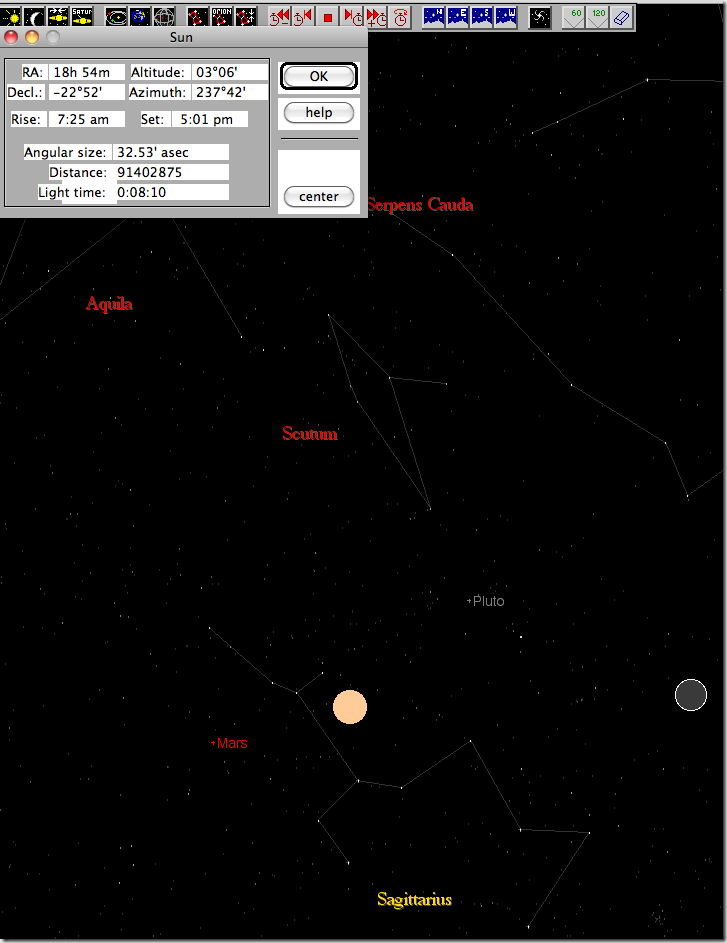Screen dimensions: 727x943
Task: Toggle constellation names with the ORION icon
Action: point(222,16)
